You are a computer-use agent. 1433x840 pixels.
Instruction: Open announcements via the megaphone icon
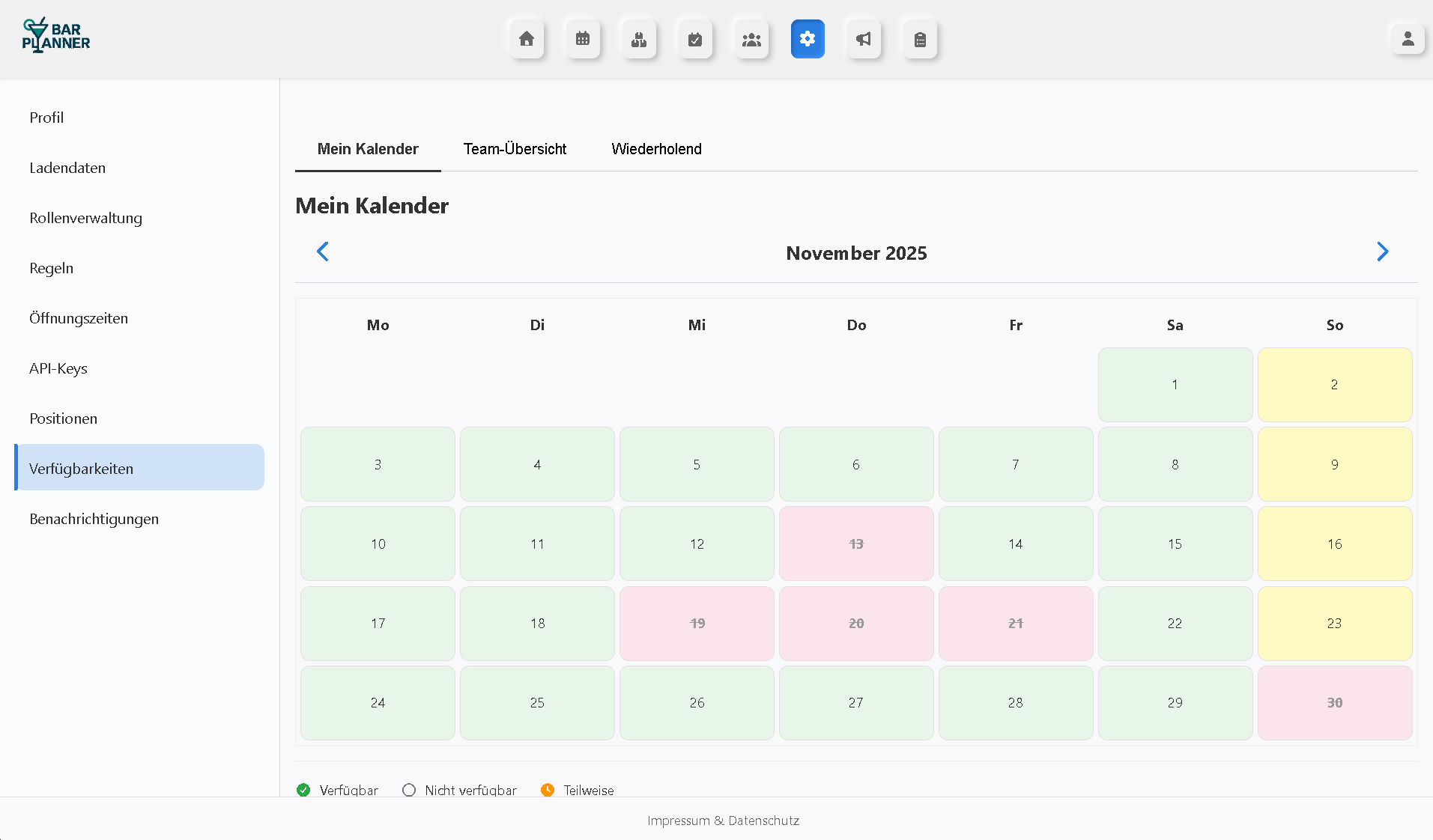(864, 39)
